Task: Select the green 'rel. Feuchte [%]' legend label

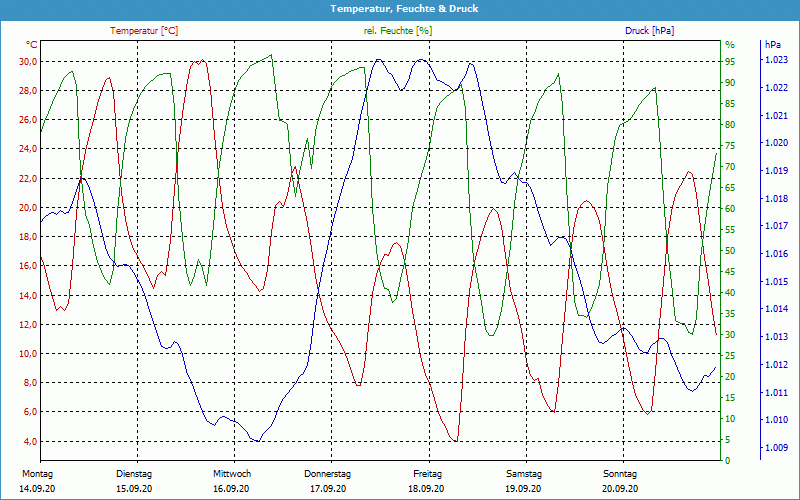Action: click(398, 31)
